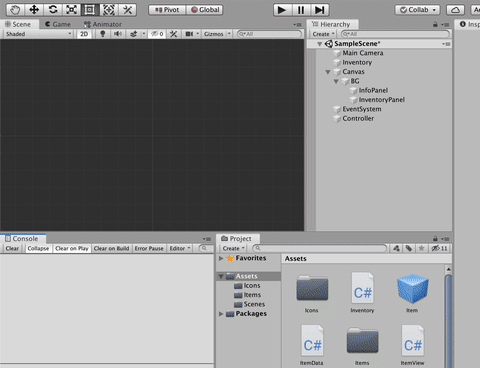Select the Item prefab asset
This screenshot has height=368, width=480.
[x=412, y=288]
